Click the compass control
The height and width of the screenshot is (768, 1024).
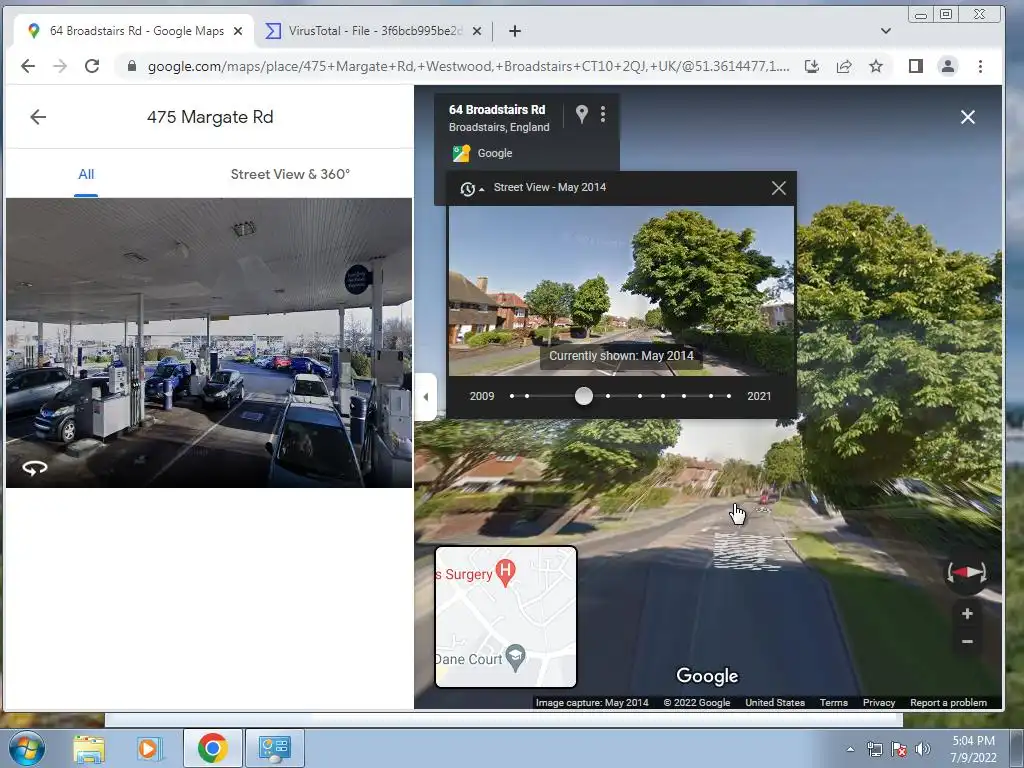[967, 573]
